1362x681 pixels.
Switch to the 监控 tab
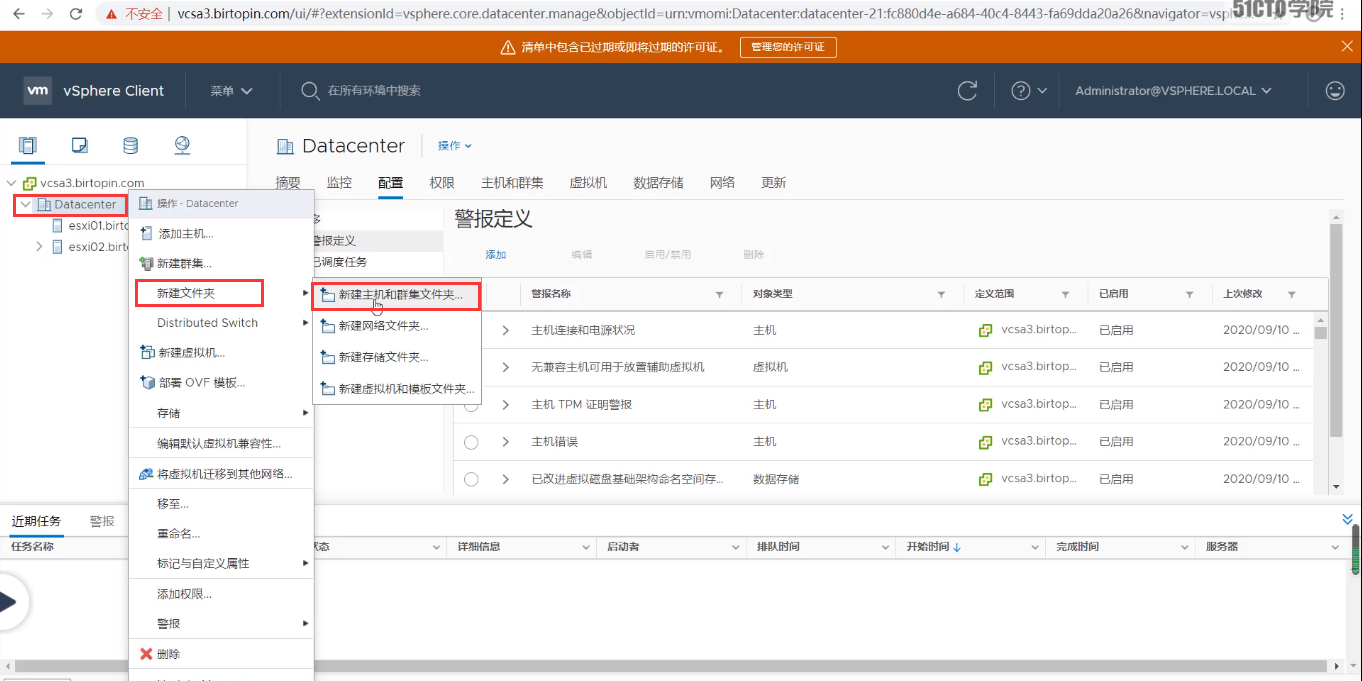point(339,183)
